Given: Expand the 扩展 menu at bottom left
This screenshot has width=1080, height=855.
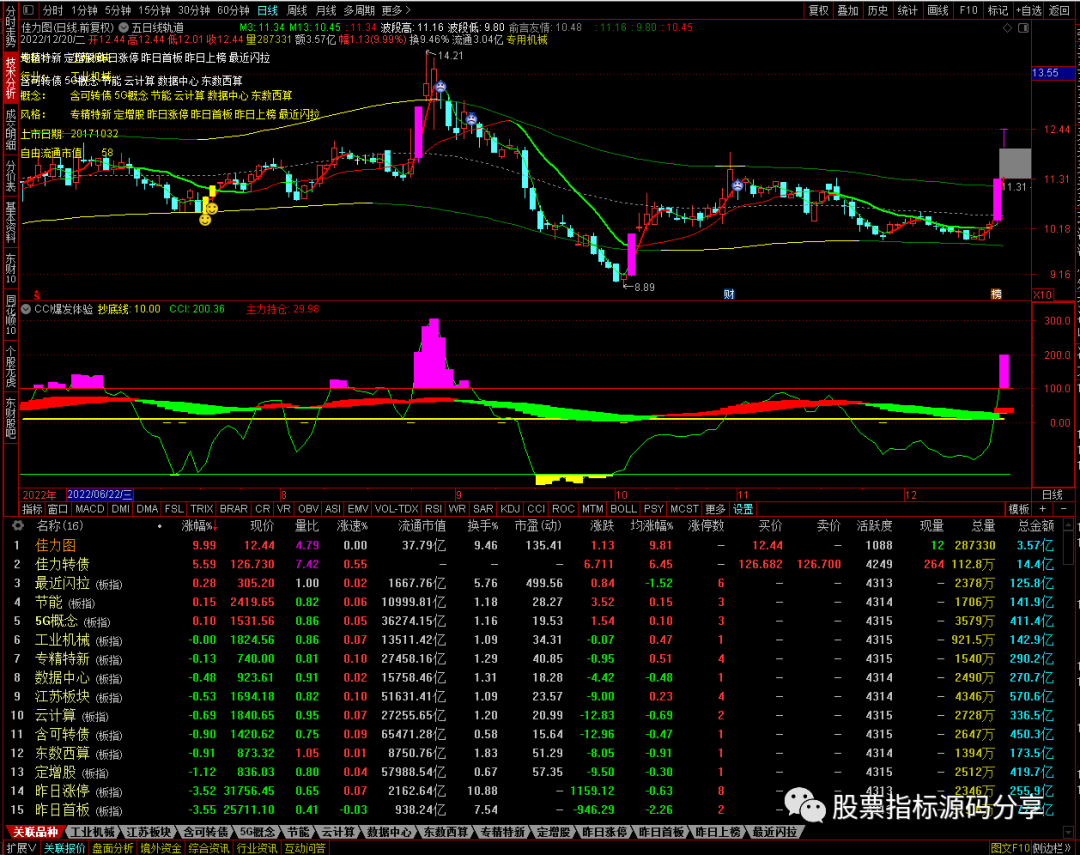Looking at the screenshot, I should tap(21, 848).
